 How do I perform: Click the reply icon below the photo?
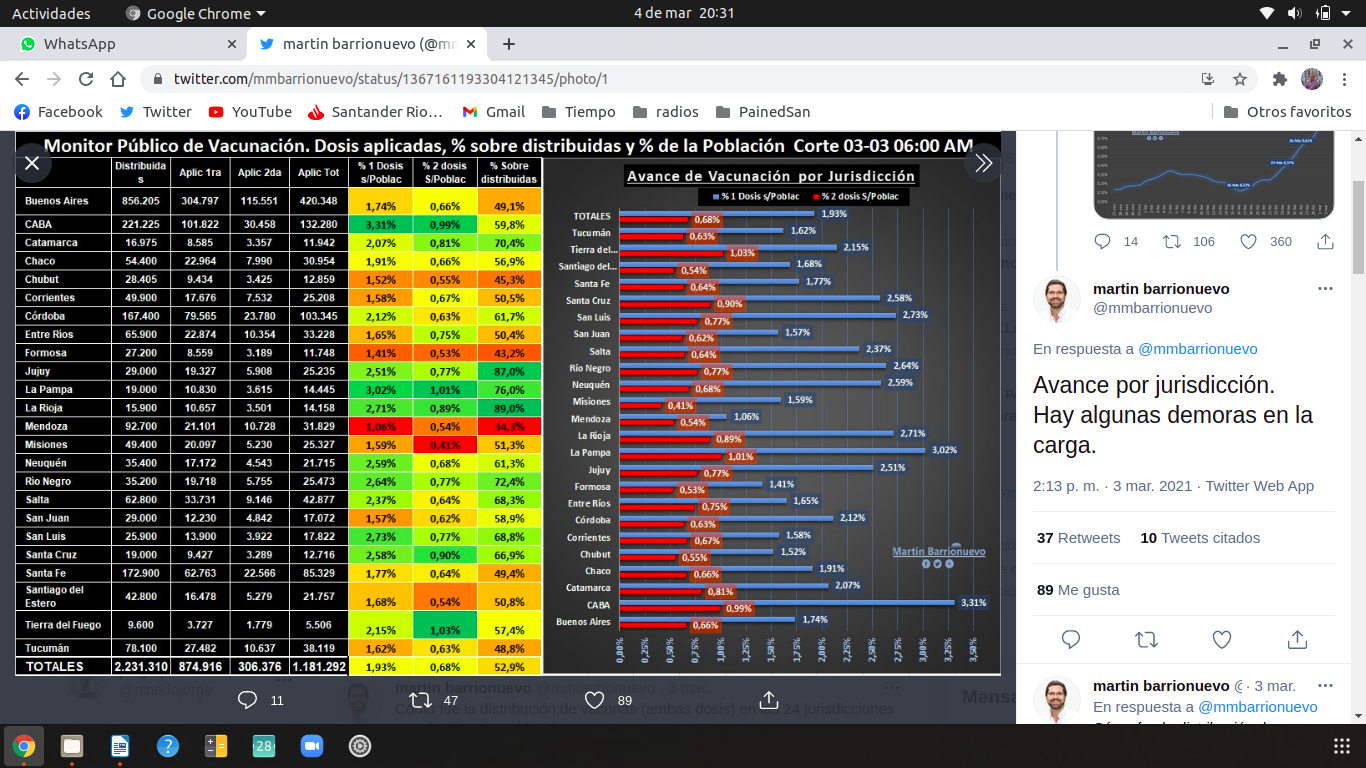coord(248,700)
